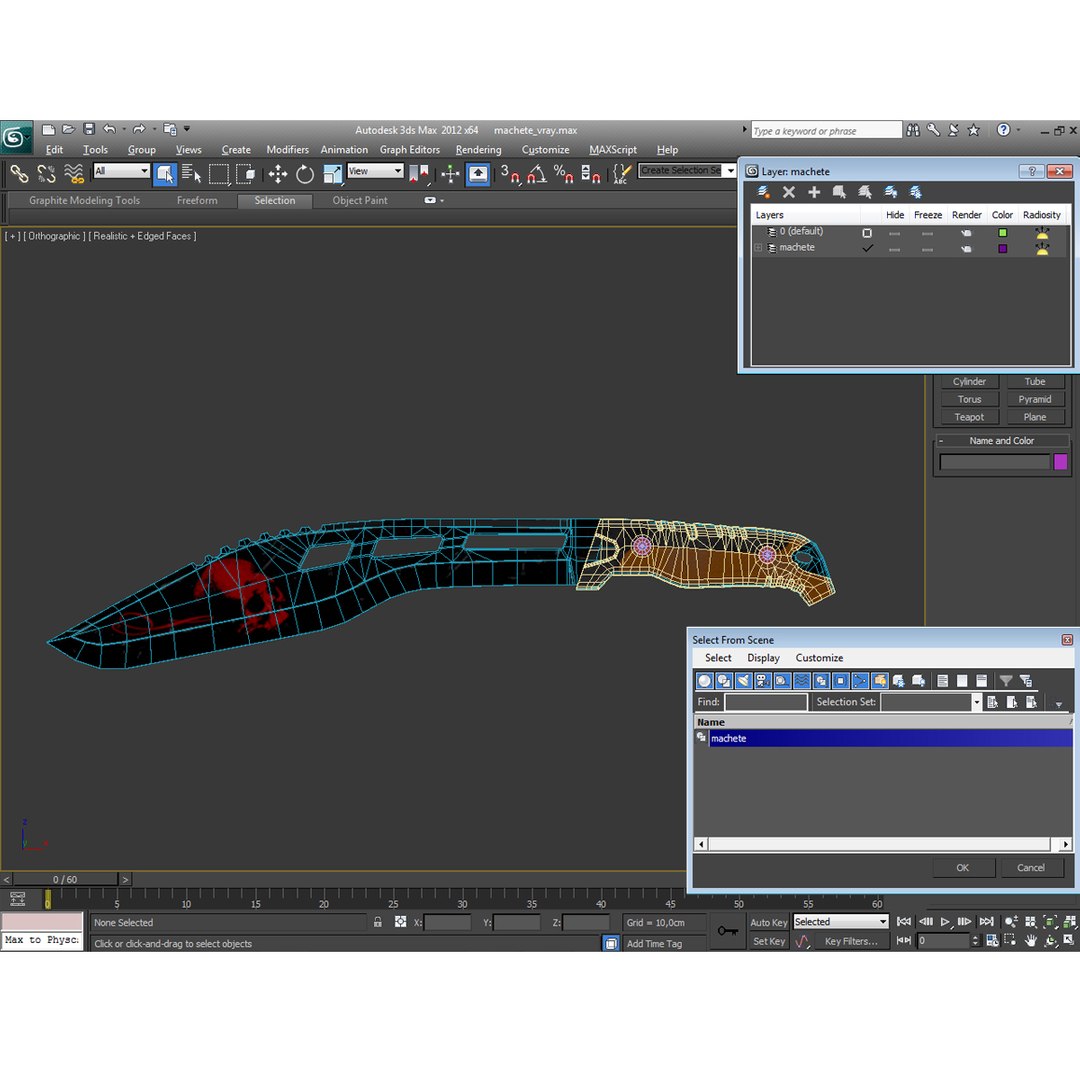
Task: Click green color swatch of default layer
Action: (x=1003, y=233)
